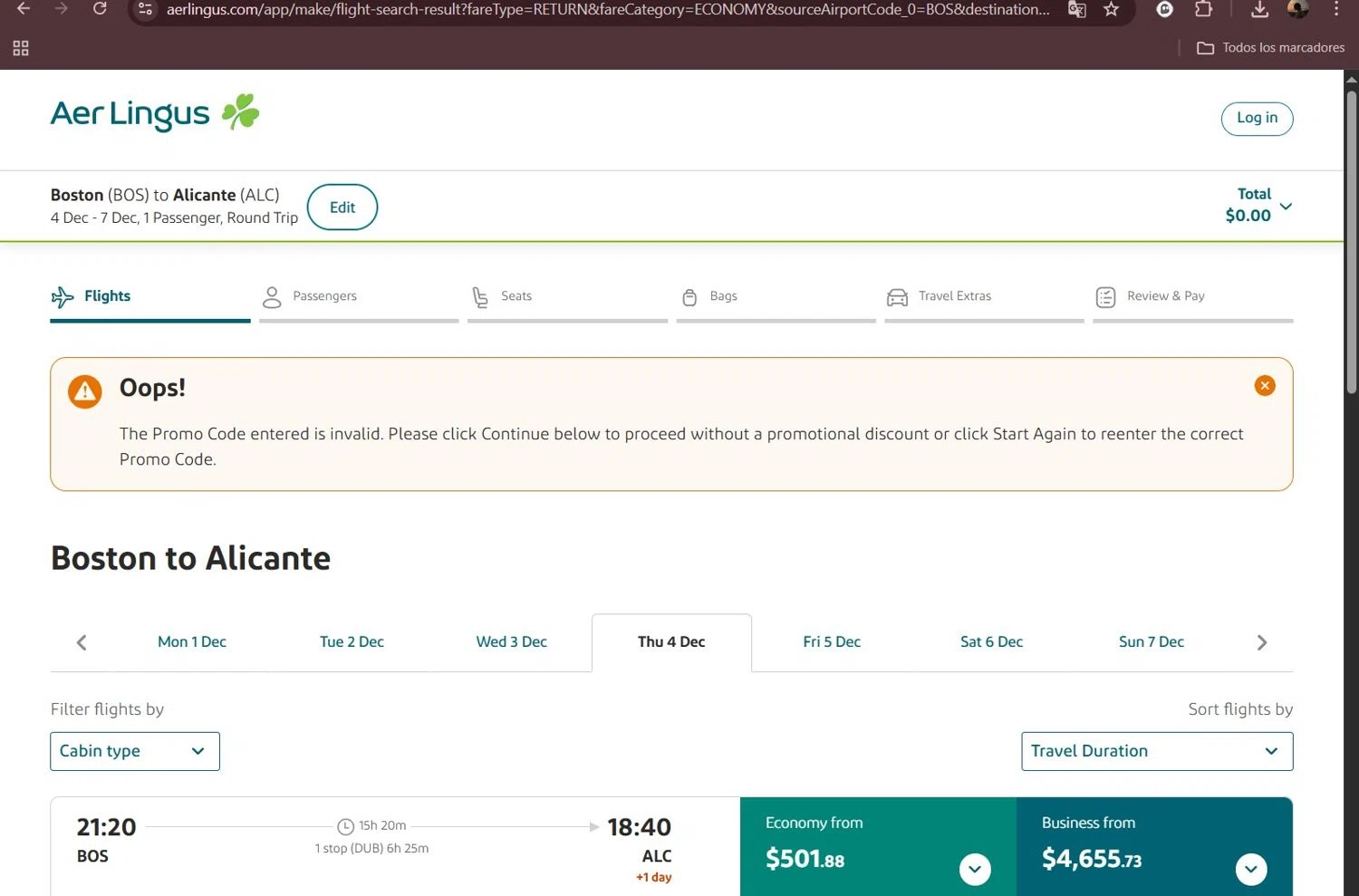Viewport: 1359px width, 896px height.
Task: Expand the Total price chevron
Action: click(1285, 207)
